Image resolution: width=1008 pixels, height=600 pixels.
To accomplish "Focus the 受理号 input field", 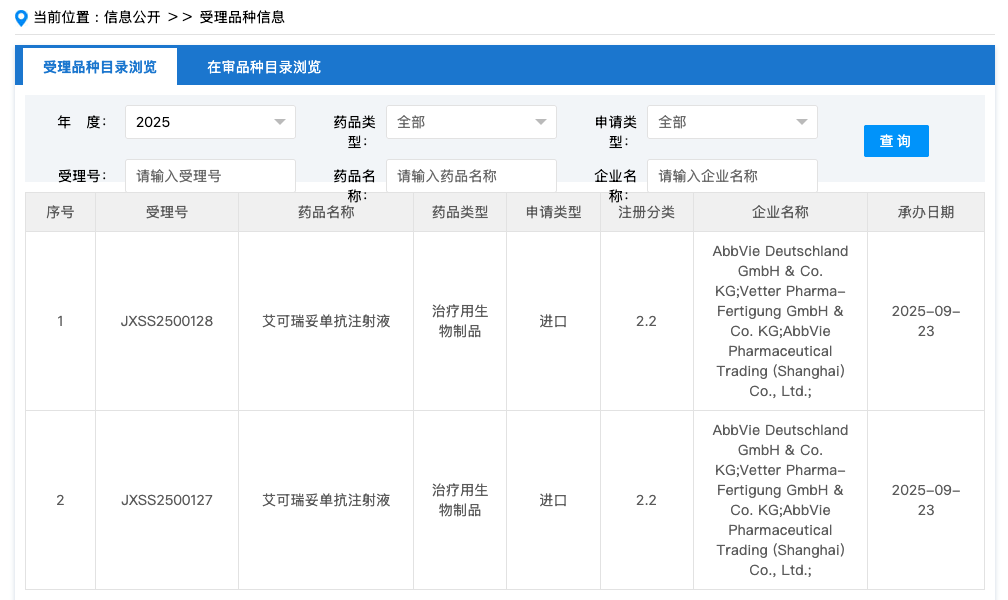I will point(210,175).
